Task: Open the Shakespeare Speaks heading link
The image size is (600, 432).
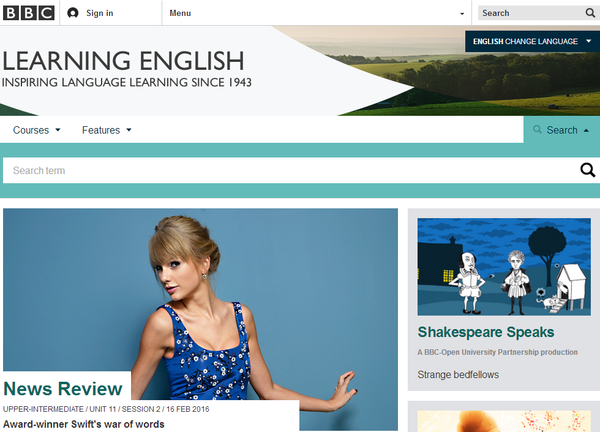Action: click(x=486, y=332)
